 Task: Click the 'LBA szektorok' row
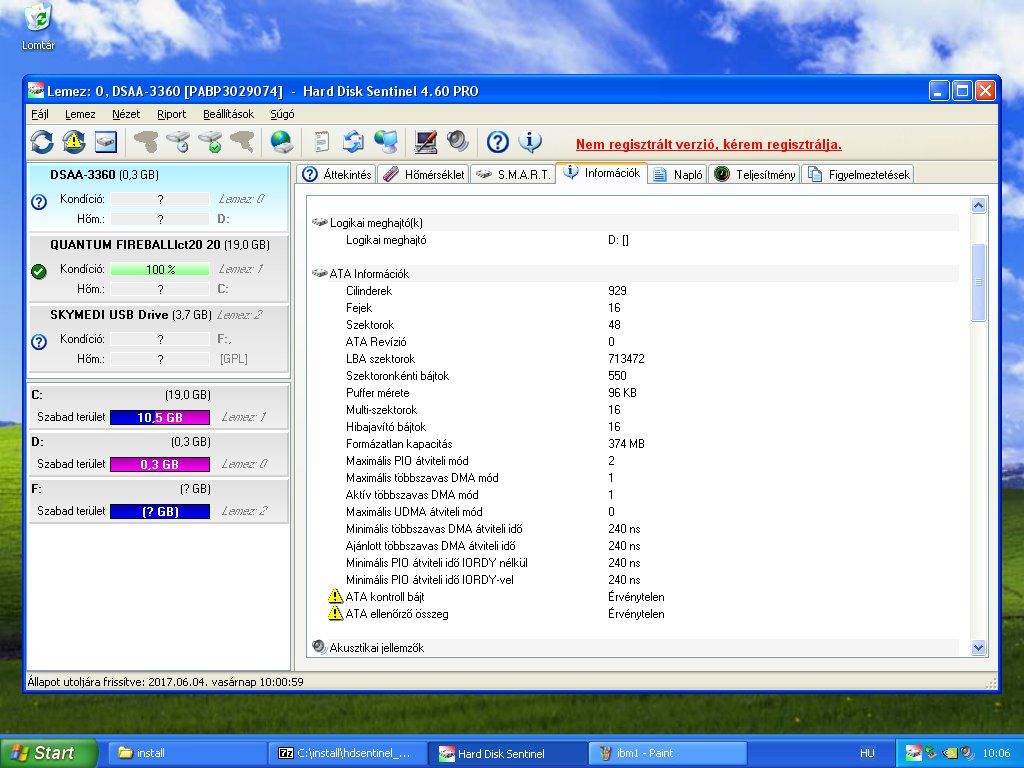(x=635, y=359)
